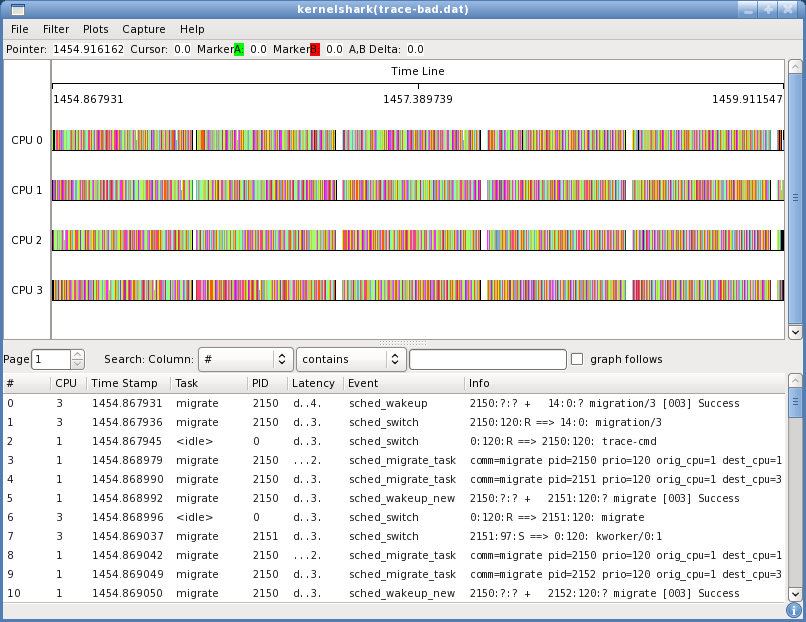The image size is (806, 622).
Task: Click the info icon in bottom-right corner
Action: pos(794,610)
